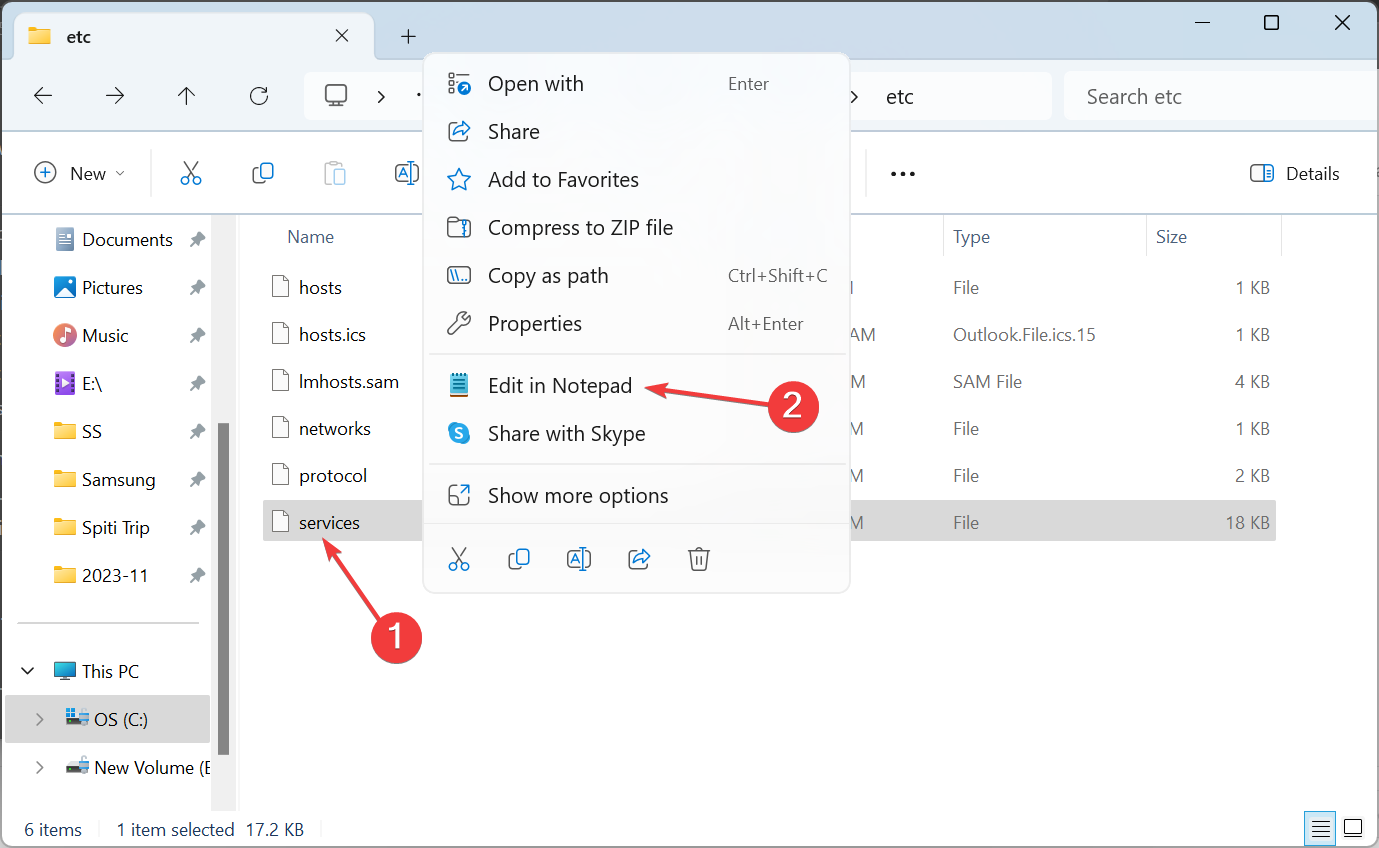Open Music in the navigation pane
This screenshot has width=1379, height=848.
click(105, 336)
